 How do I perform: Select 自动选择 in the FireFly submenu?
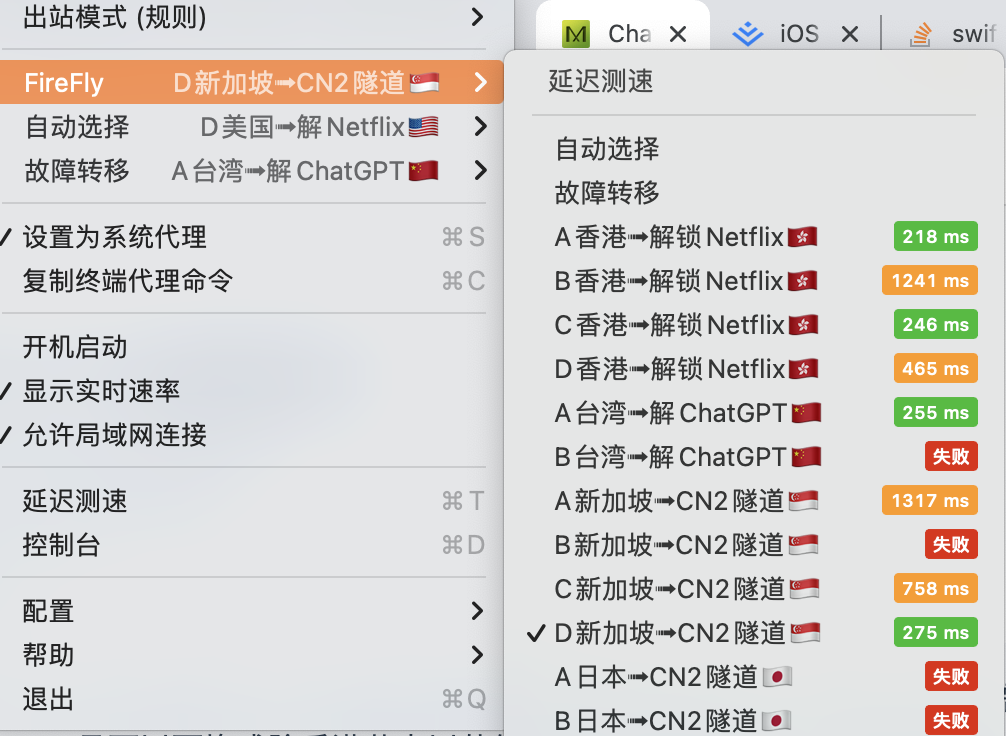pyautogui.click(x=754, y=148)
